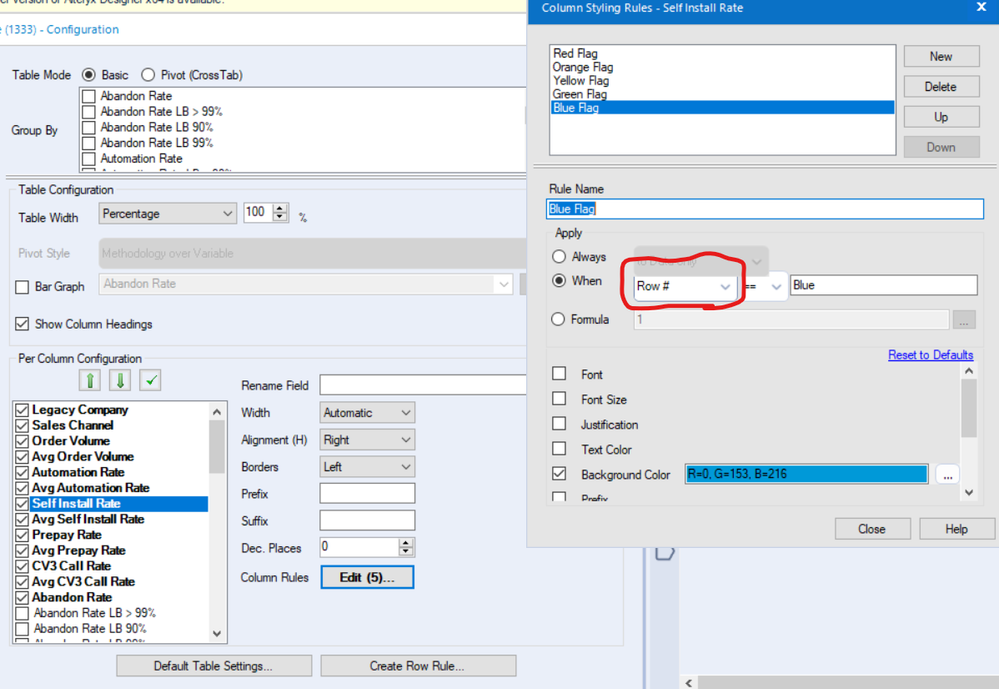The width and height of the screenshot is (999, 689).
Task: Enable the Justification styling checkbox
Action: 559,424
